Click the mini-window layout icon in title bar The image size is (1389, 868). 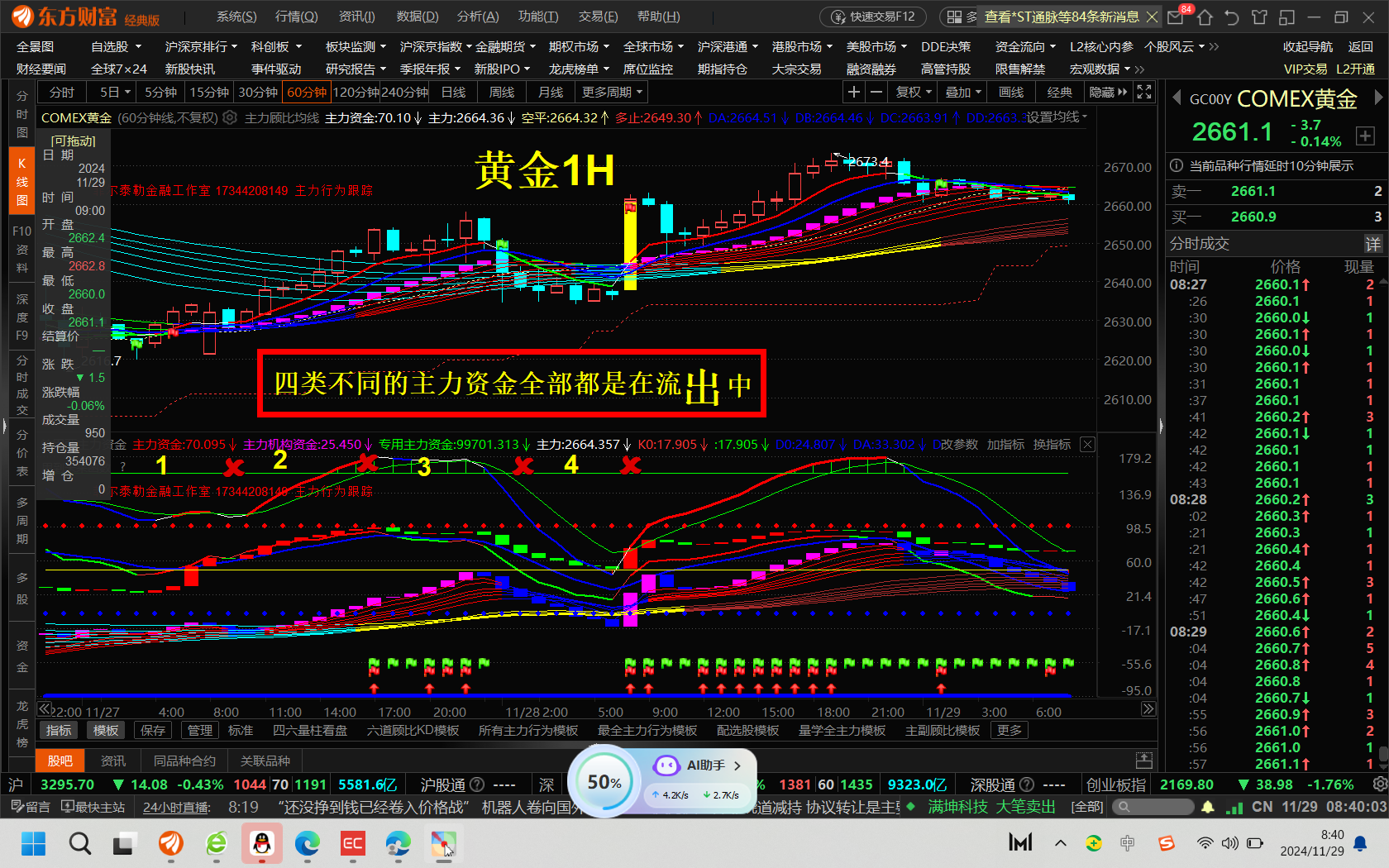[1286, 17]
